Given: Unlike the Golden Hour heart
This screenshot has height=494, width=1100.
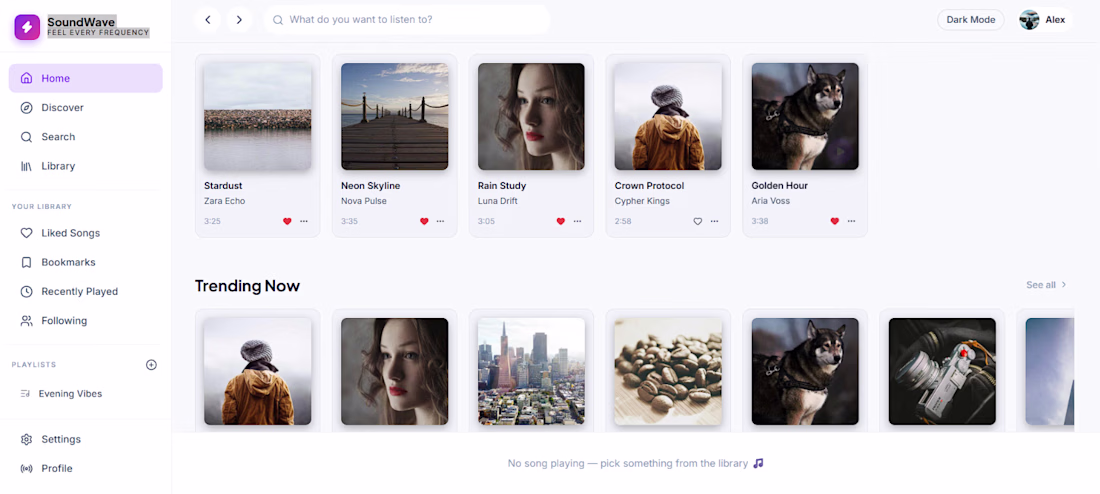Looking at the screenshot, I should tap(834, 221).
